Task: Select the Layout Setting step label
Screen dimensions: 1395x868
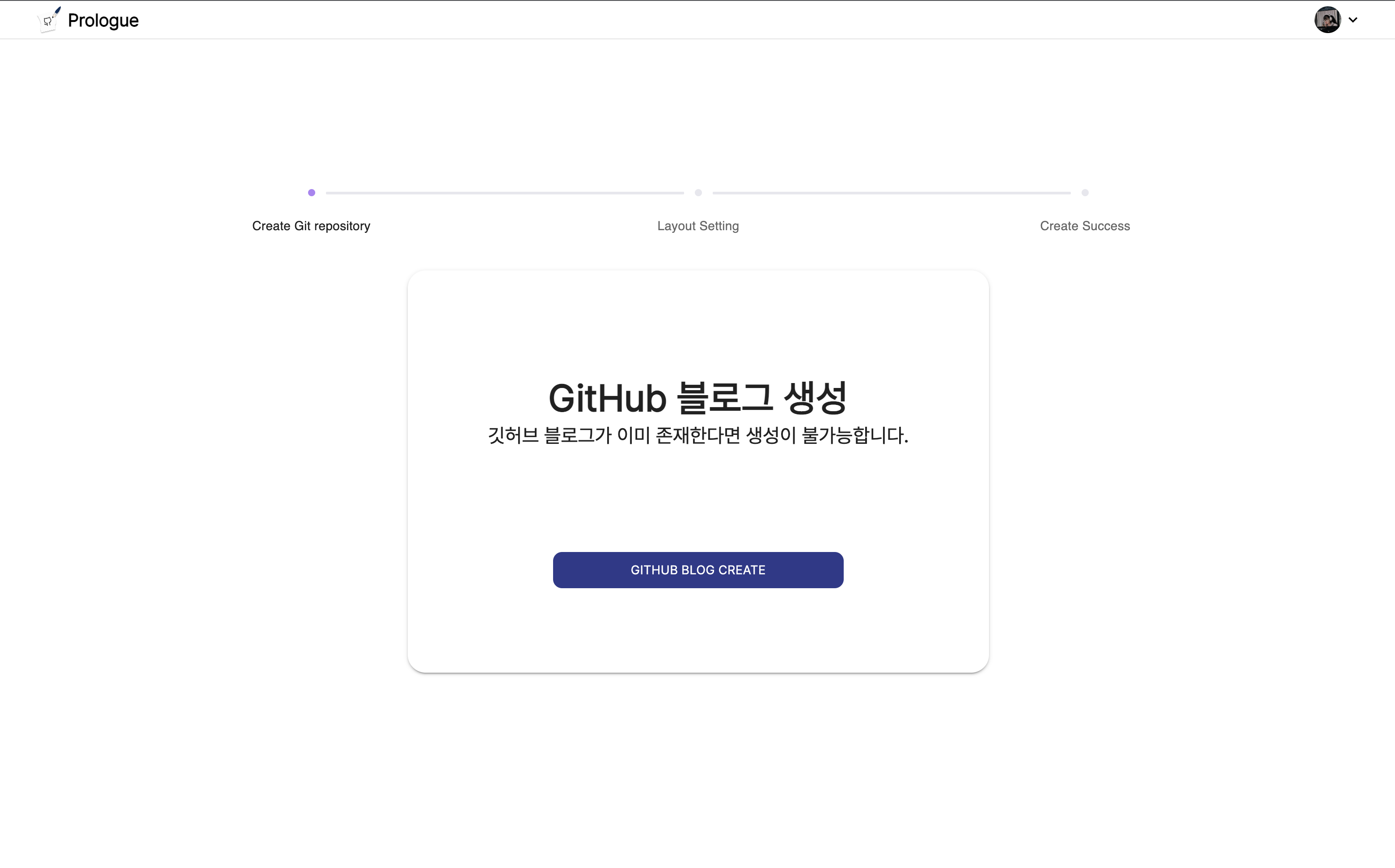Action: [x=698, y=226]
